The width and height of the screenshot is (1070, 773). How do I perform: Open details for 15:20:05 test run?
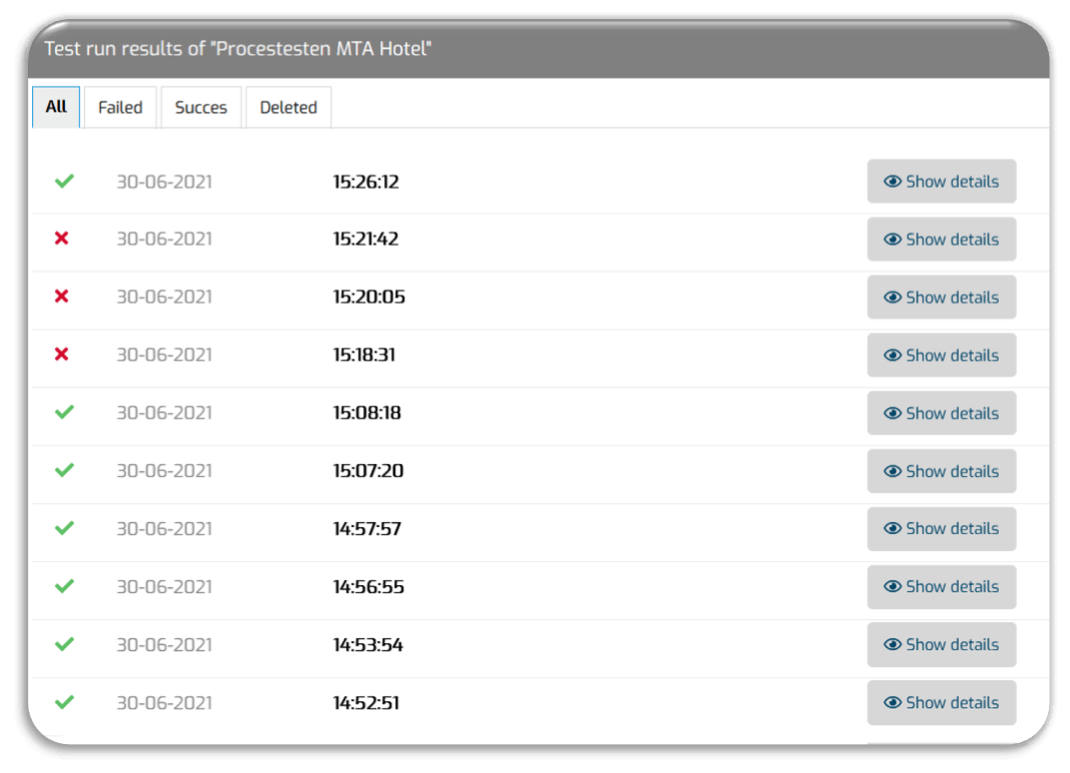point(942,297)
